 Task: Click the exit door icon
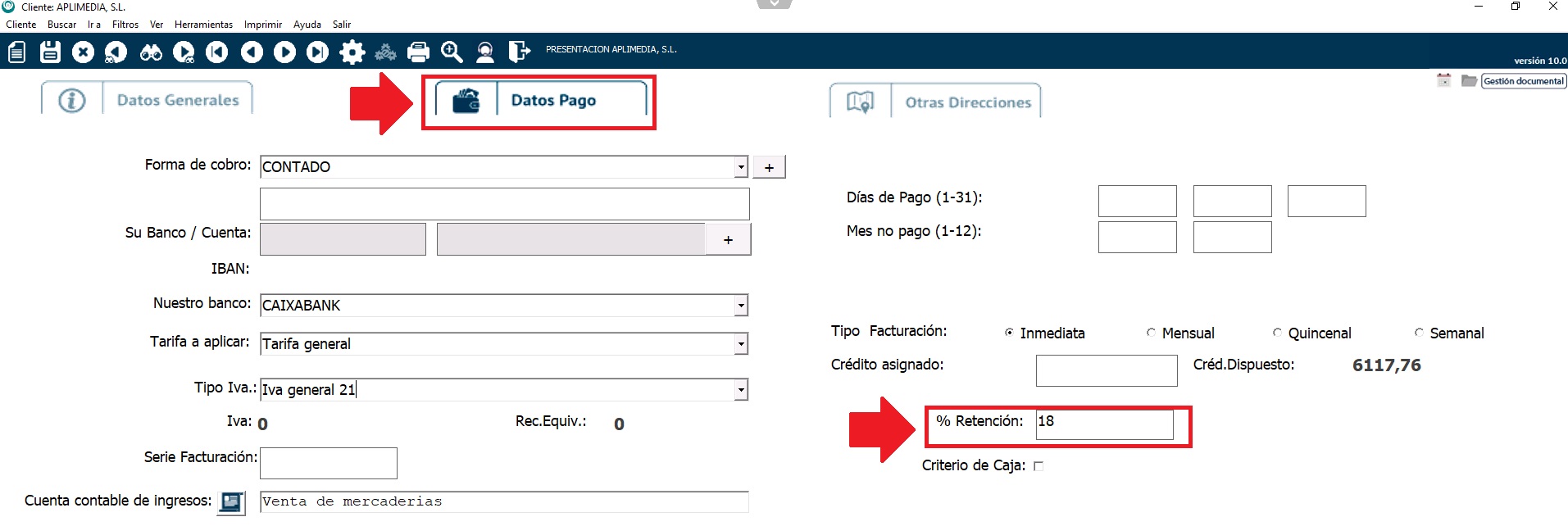pos(519,52)
